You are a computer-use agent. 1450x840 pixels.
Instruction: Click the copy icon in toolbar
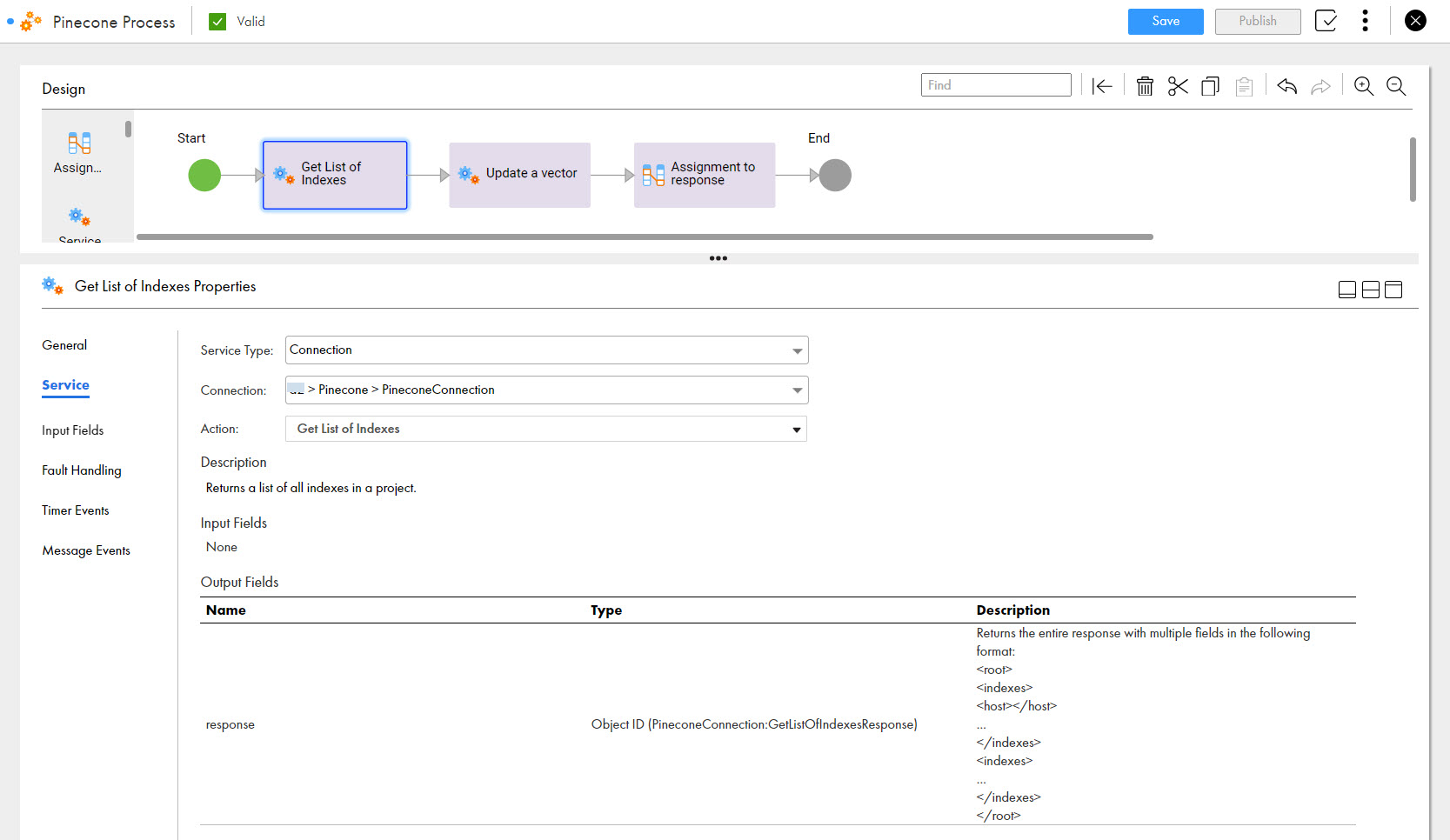[x=1210, y=86]
